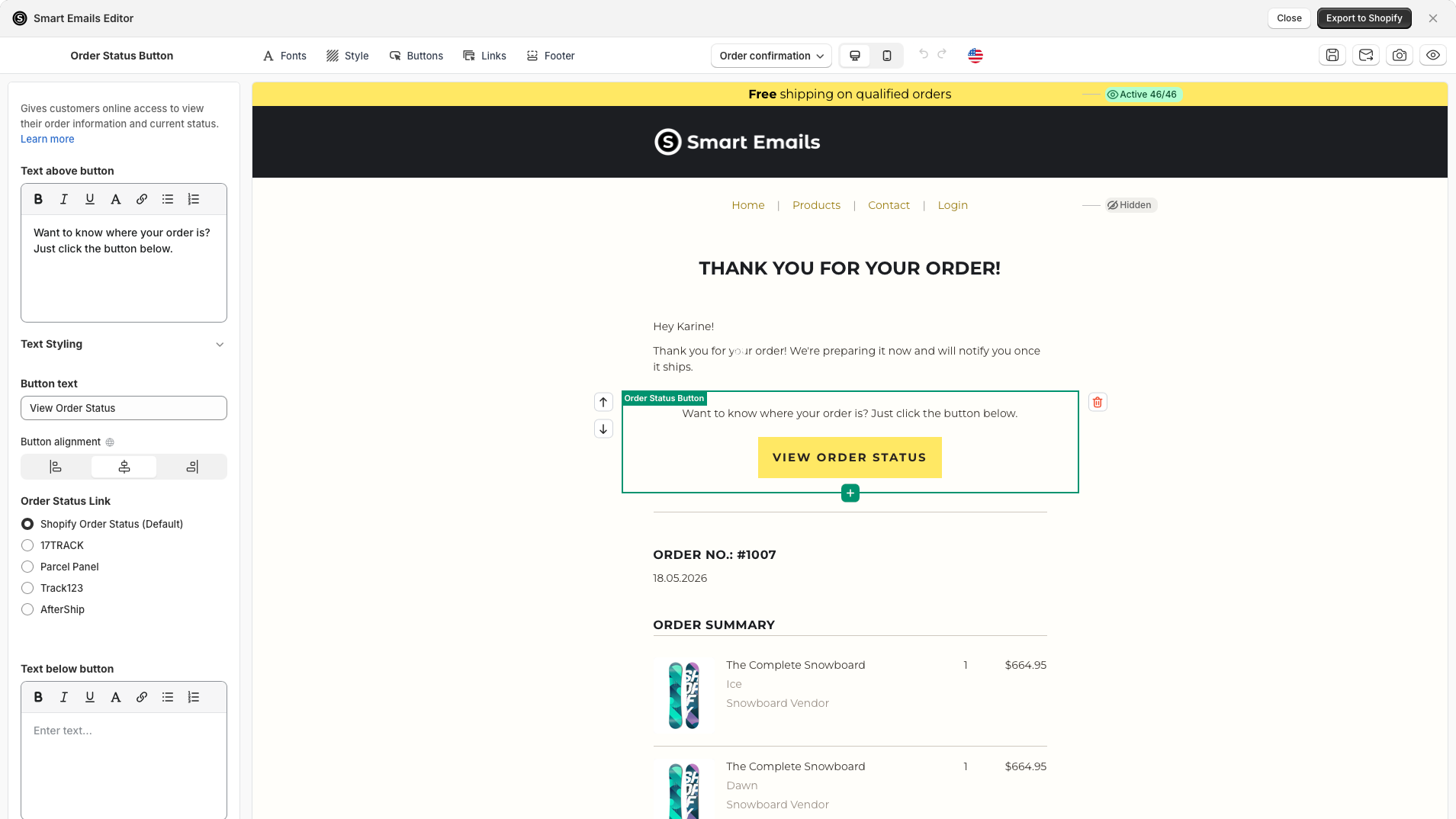Screen dimensions: 1456x819
Task: Click the Products navigation link
Action: coord(816,205)
